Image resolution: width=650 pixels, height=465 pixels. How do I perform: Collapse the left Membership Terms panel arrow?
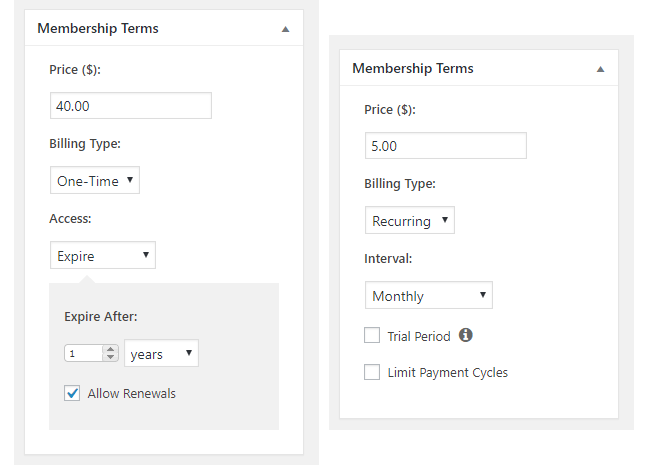pyautogui.click(x=285, y=29)
